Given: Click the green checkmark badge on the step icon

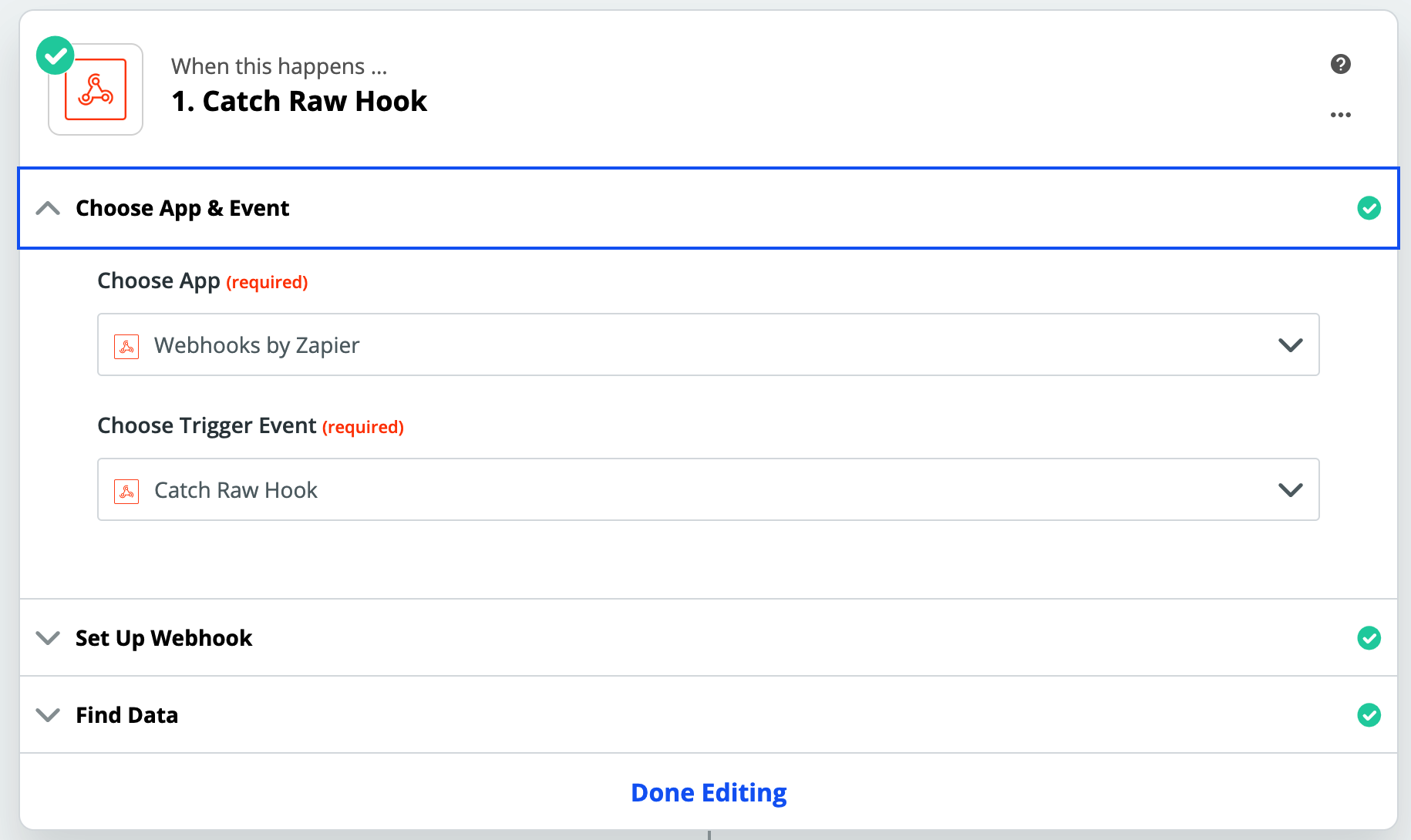Looking at the screenshot, I should 56,55.
